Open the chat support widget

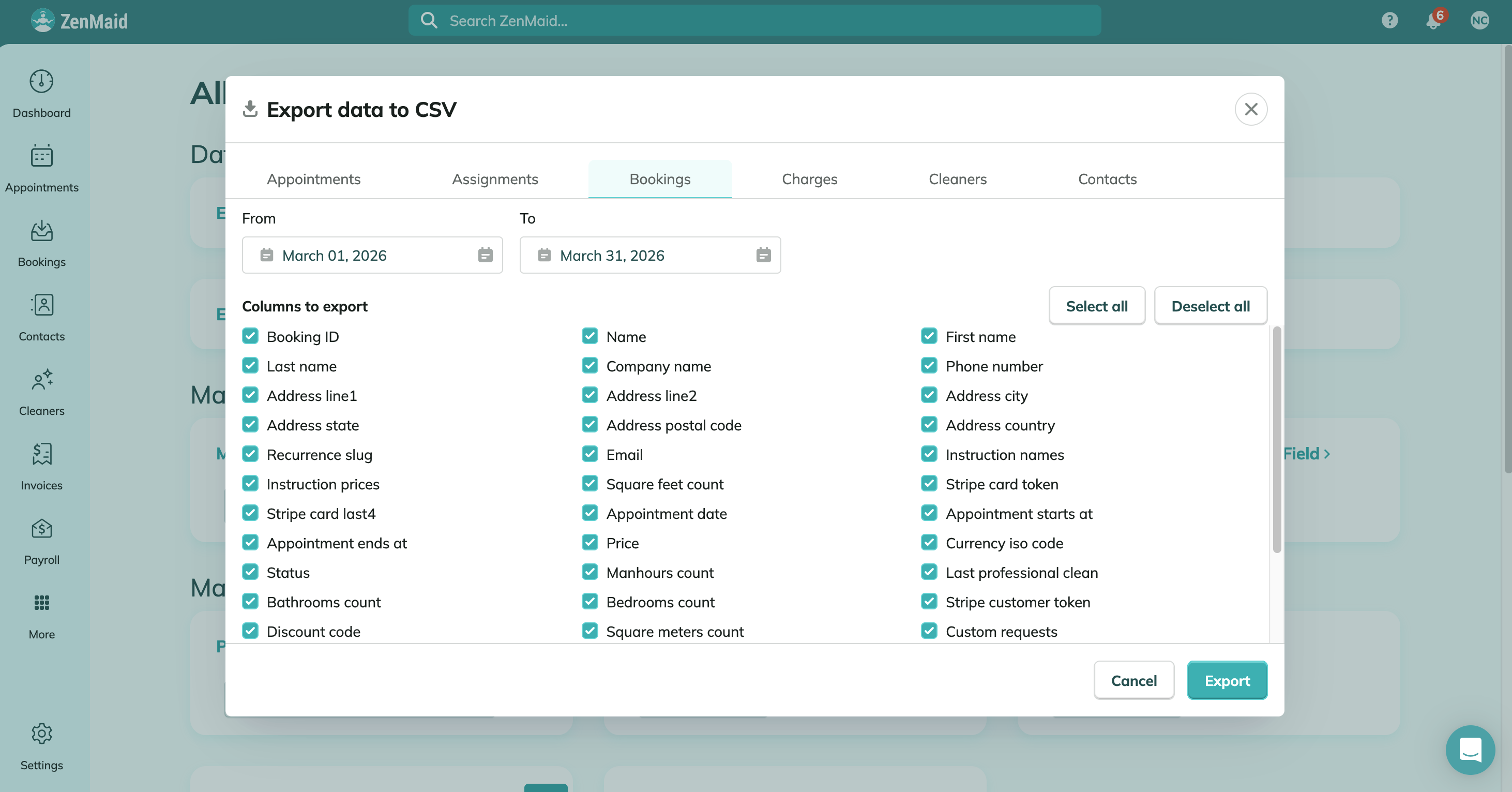pos(1470,750)
